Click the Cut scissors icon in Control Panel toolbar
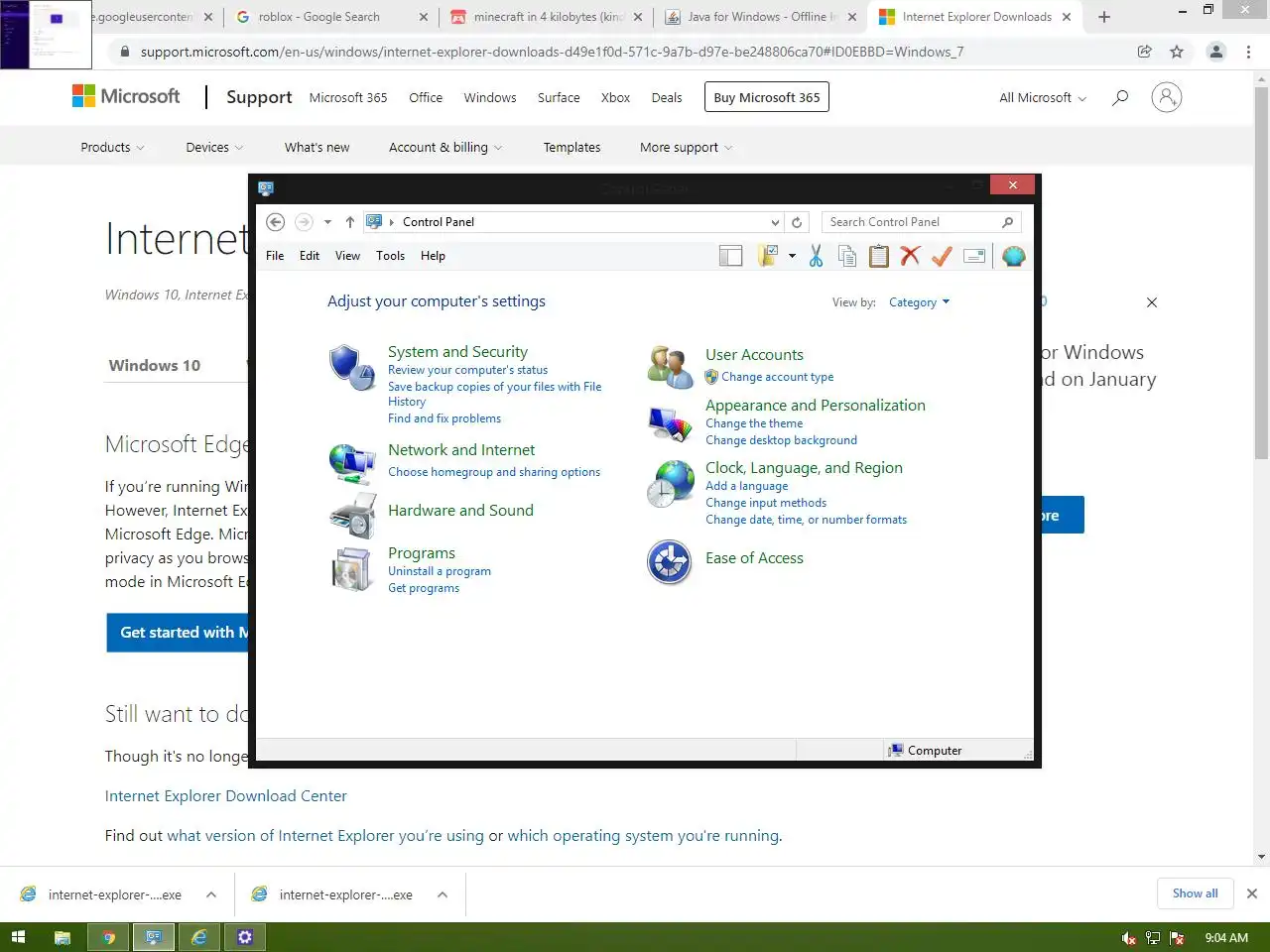This screenshot has width=1270, height=952. pos(816,257)
